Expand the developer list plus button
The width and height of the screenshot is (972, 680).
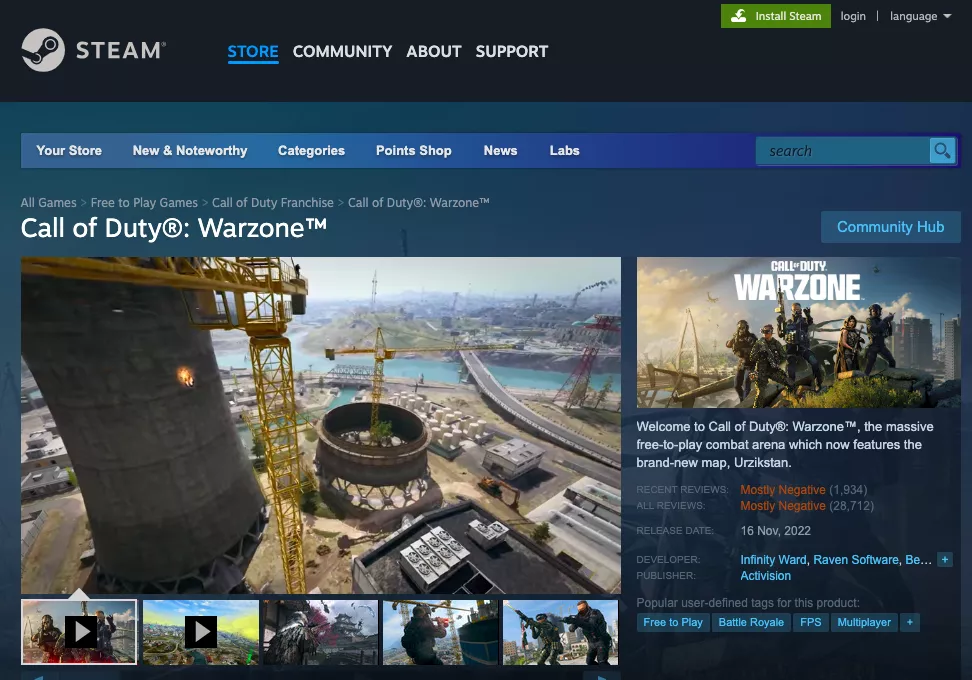(945, 560)
